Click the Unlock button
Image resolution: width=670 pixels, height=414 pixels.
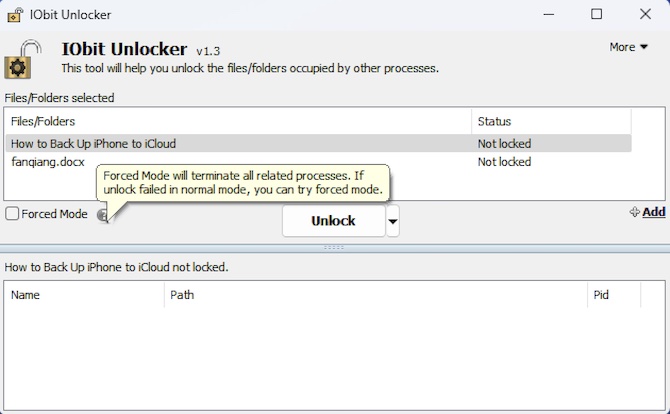(x=334, y=221)
